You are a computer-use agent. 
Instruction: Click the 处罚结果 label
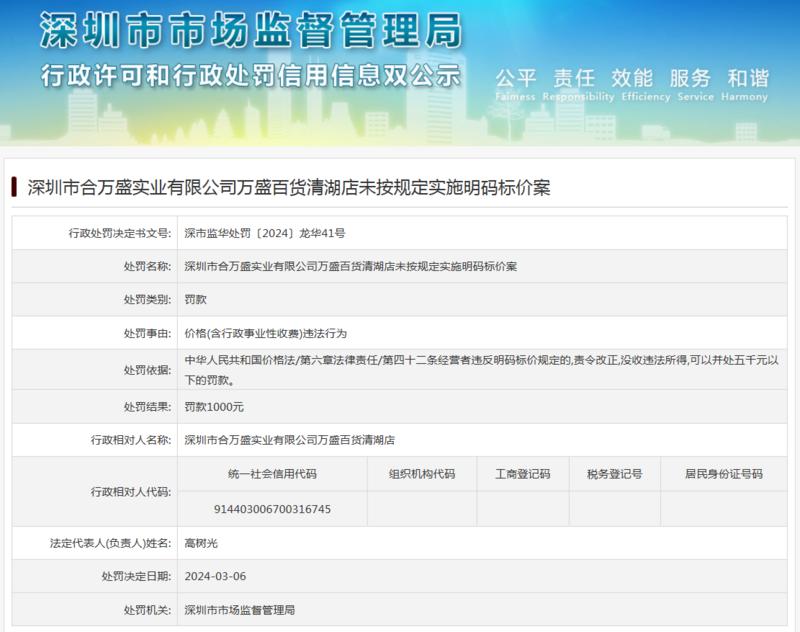point(147,407)
